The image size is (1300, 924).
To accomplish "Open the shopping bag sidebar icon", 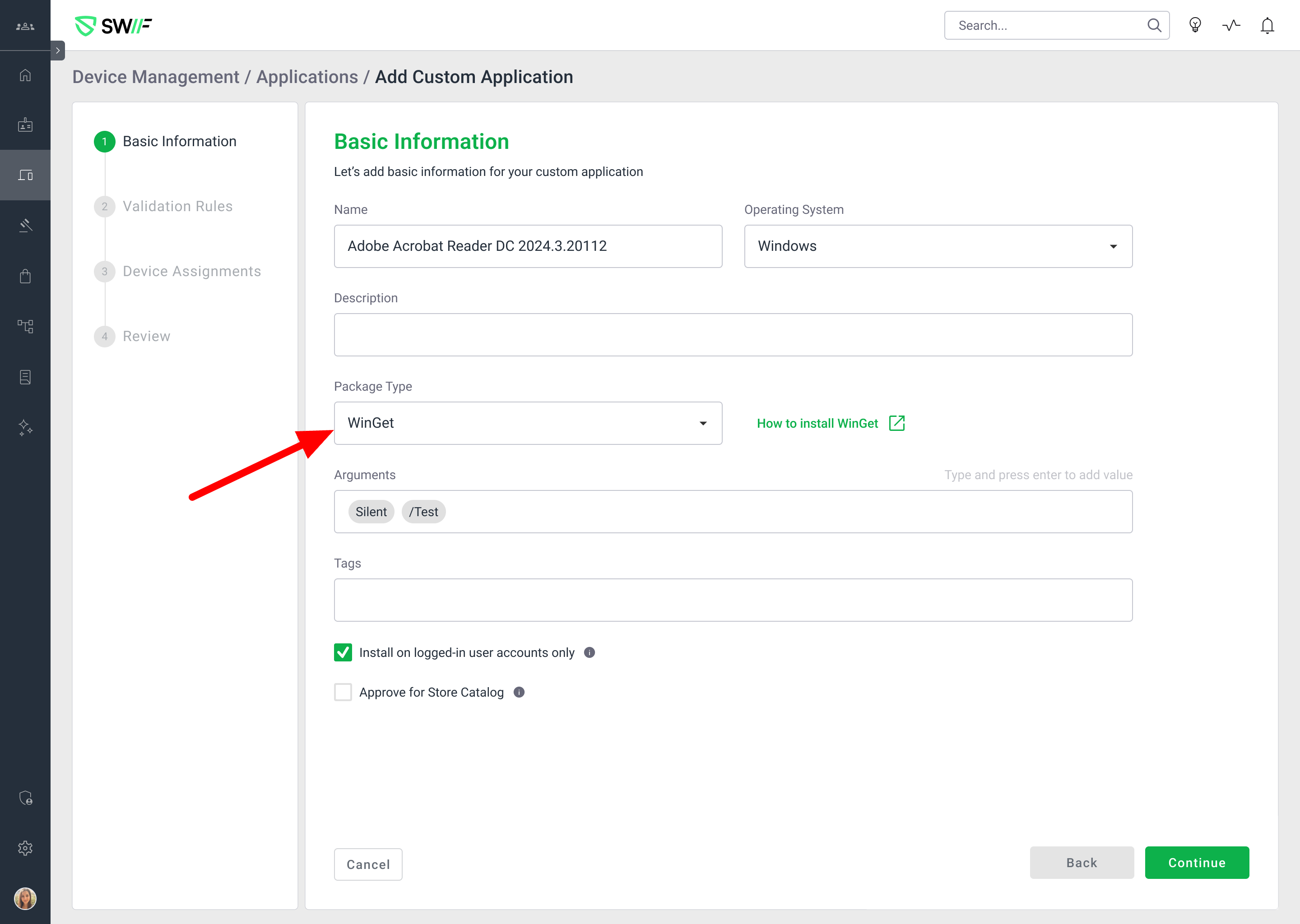I will (25, 277).
